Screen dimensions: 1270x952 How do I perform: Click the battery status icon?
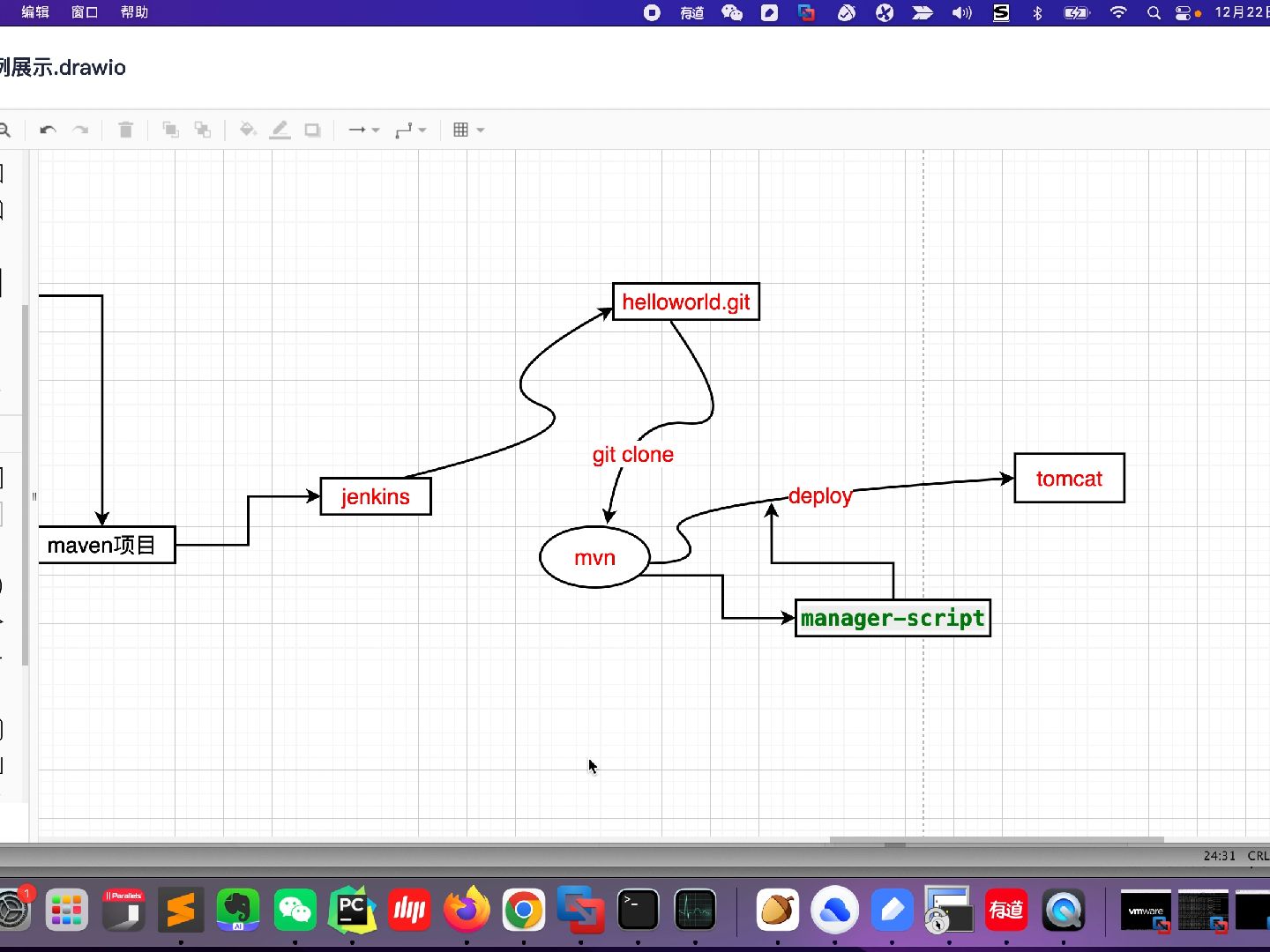(x=1077, y=12)
